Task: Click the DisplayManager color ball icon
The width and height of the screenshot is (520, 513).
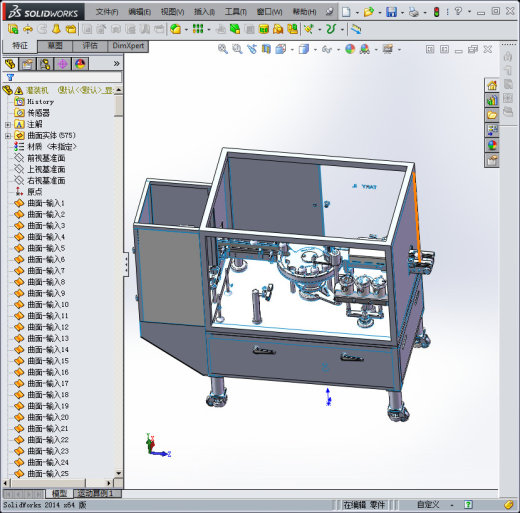Action: coord(80,64)
